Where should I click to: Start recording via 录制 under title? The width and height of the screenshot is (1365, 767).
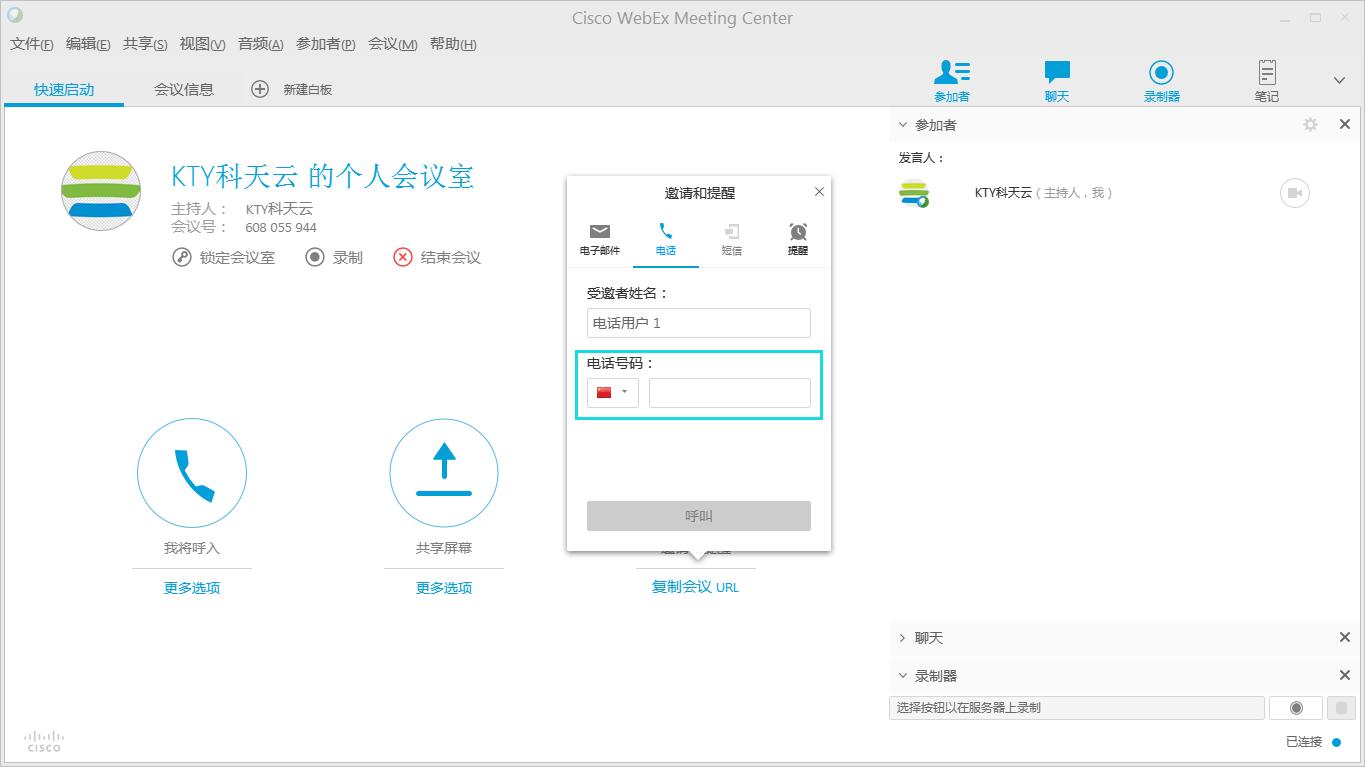(334, 257)
